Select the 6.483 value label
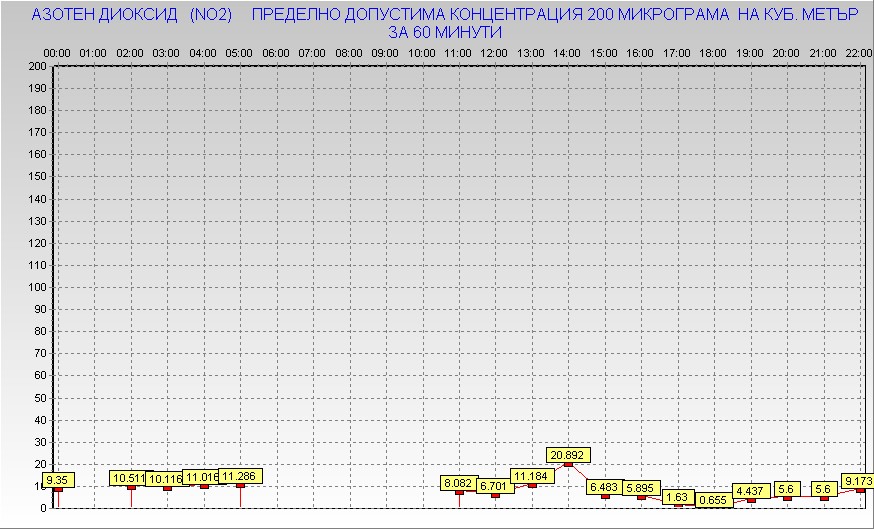The height and width of the screenshot is (529, 874). click(605, 487)
